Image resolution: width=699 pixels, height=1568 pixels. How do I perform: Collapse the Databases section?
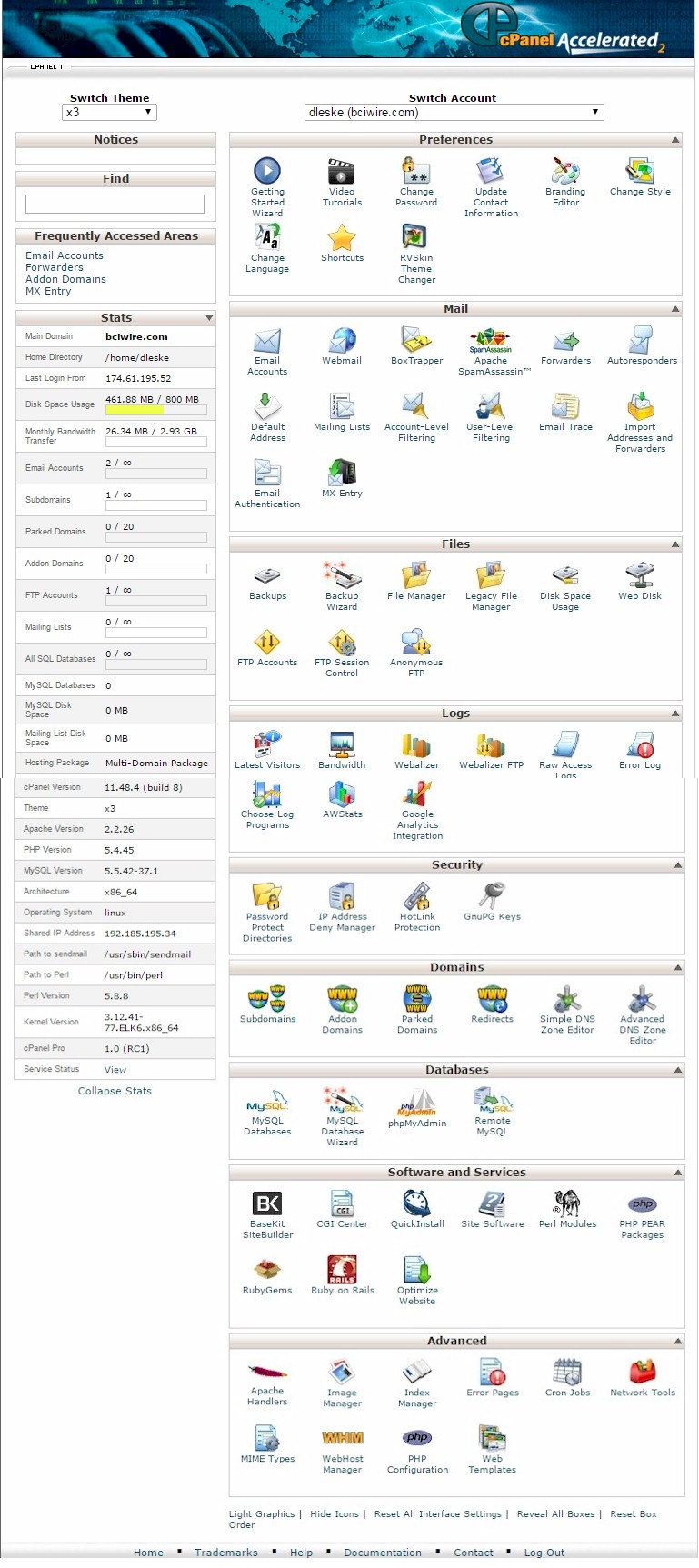[677, 1070]
